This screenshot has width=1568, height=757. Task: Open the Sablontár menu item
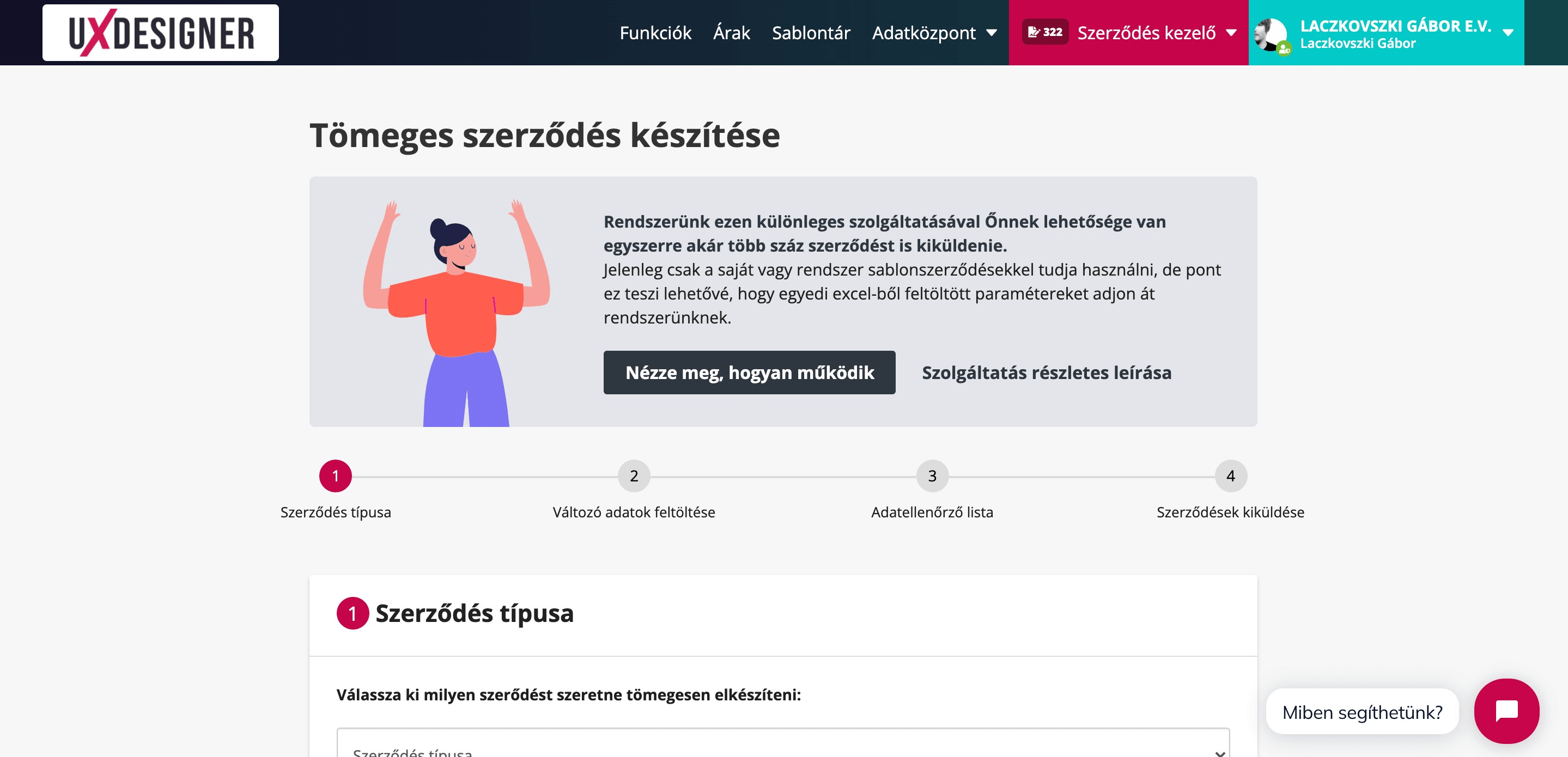(x=810, y=33)
